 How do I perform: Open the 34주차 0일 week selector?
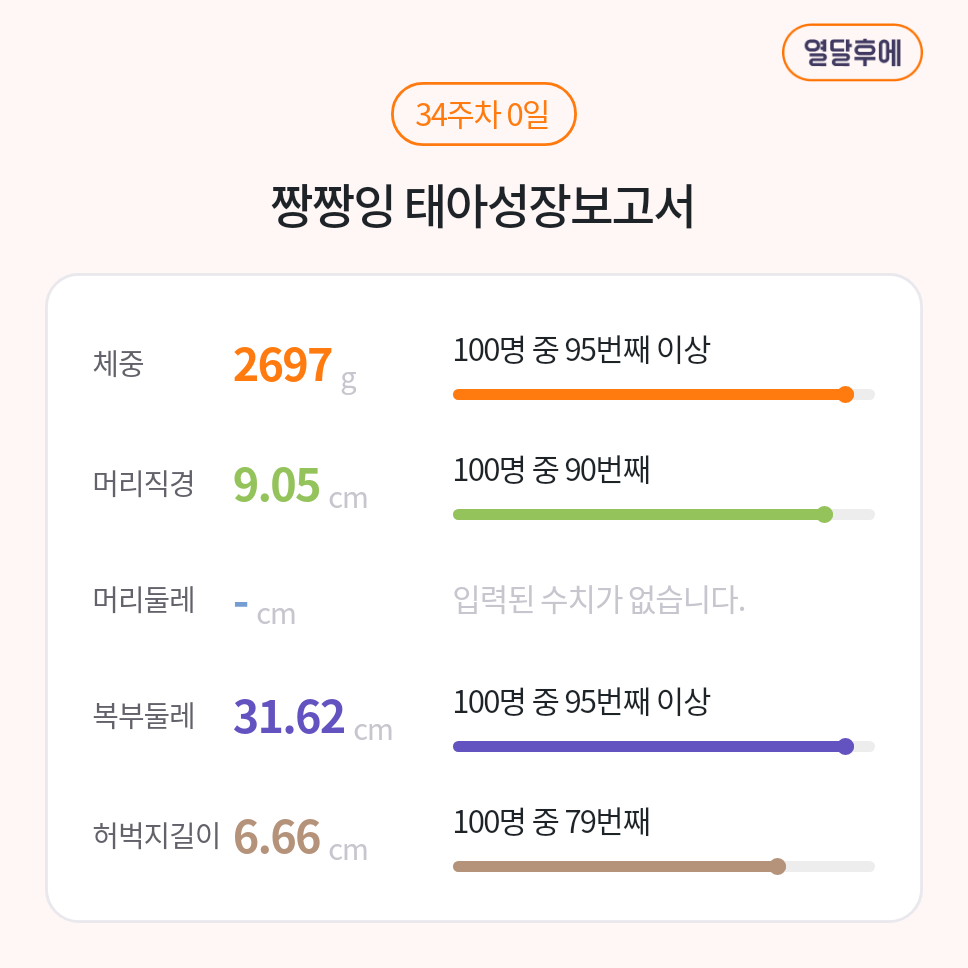(x=483, y=114)
